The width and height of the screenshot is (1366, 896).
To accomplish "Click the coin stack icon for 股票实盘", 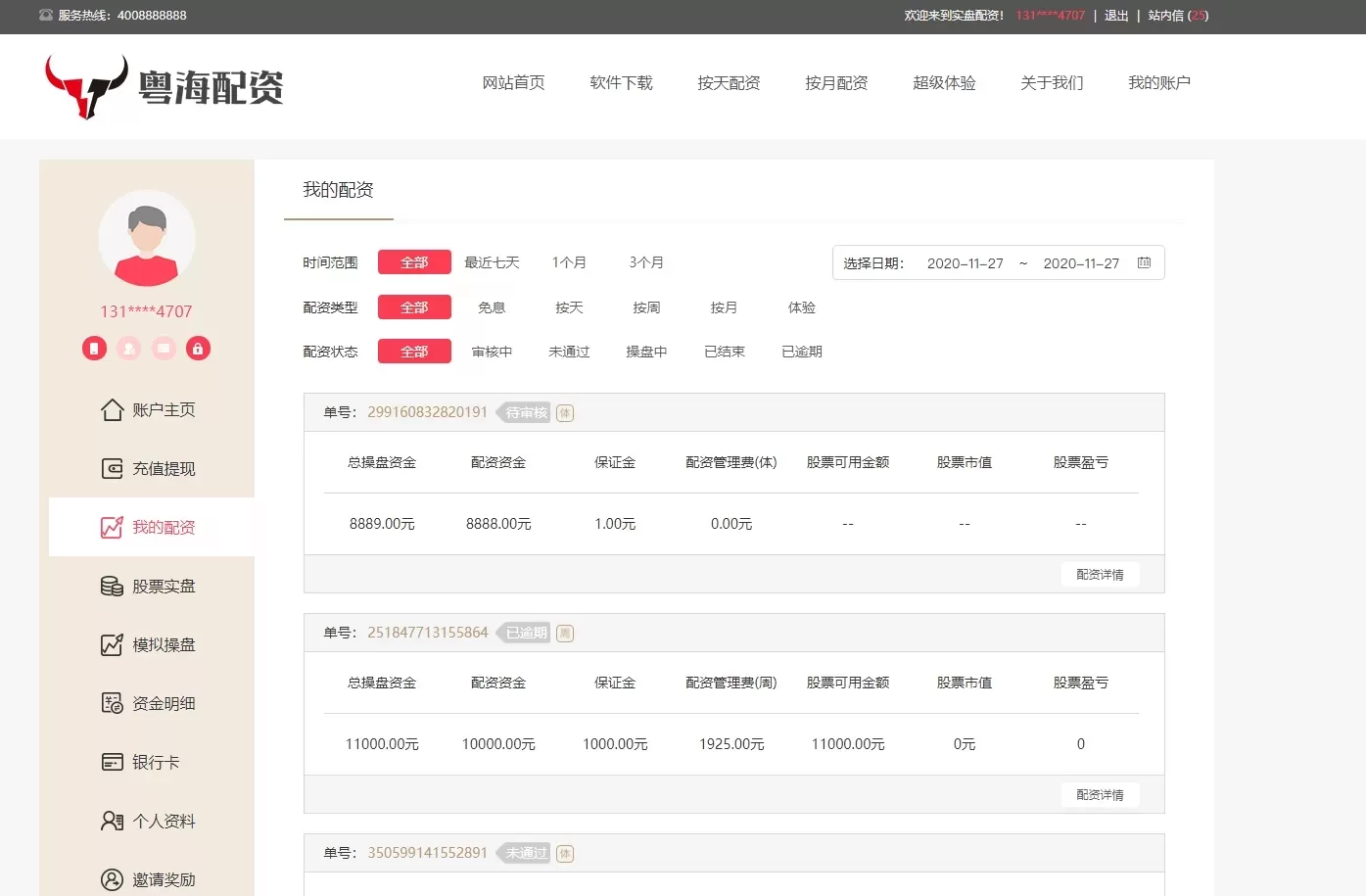I will coord(113,586).
